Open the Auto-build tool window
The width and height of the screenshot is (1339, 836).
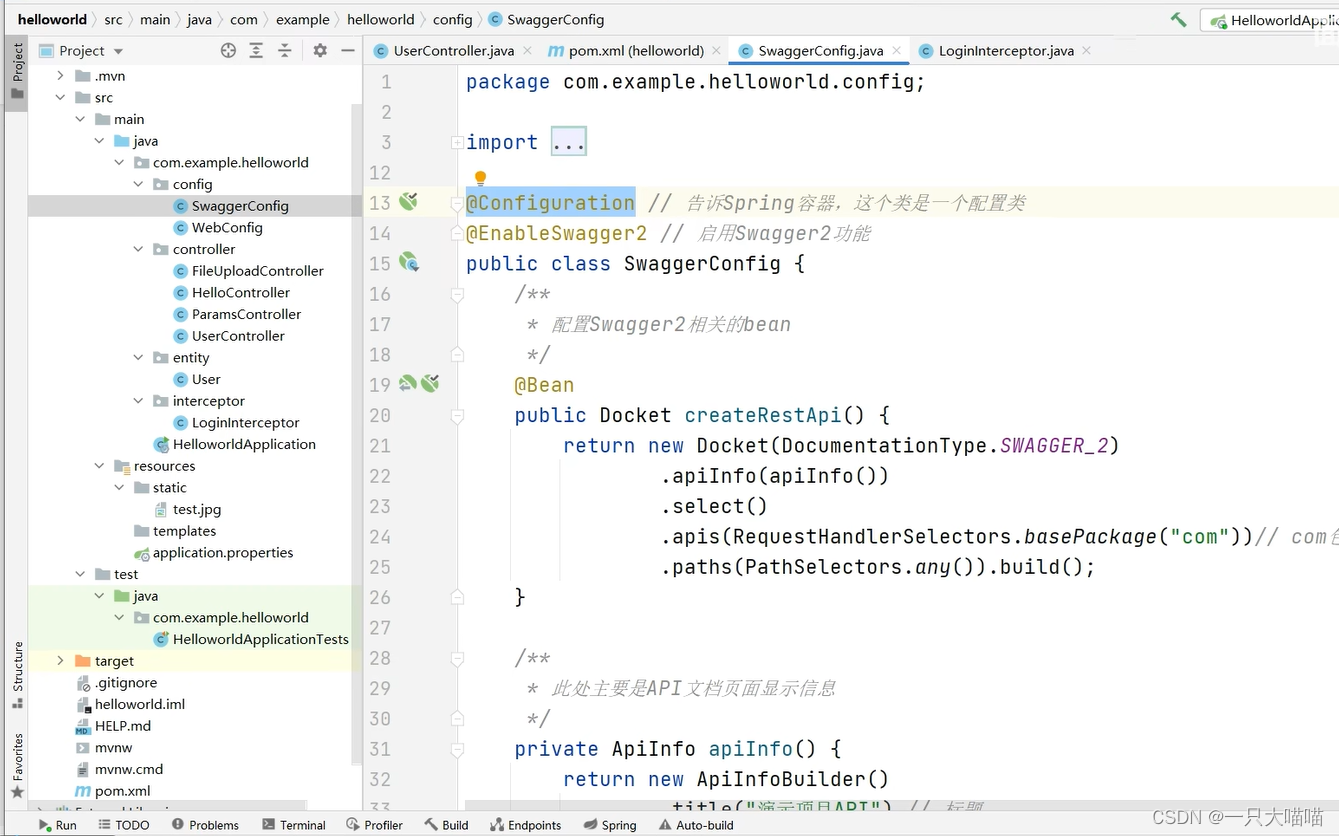pos(696,825)
